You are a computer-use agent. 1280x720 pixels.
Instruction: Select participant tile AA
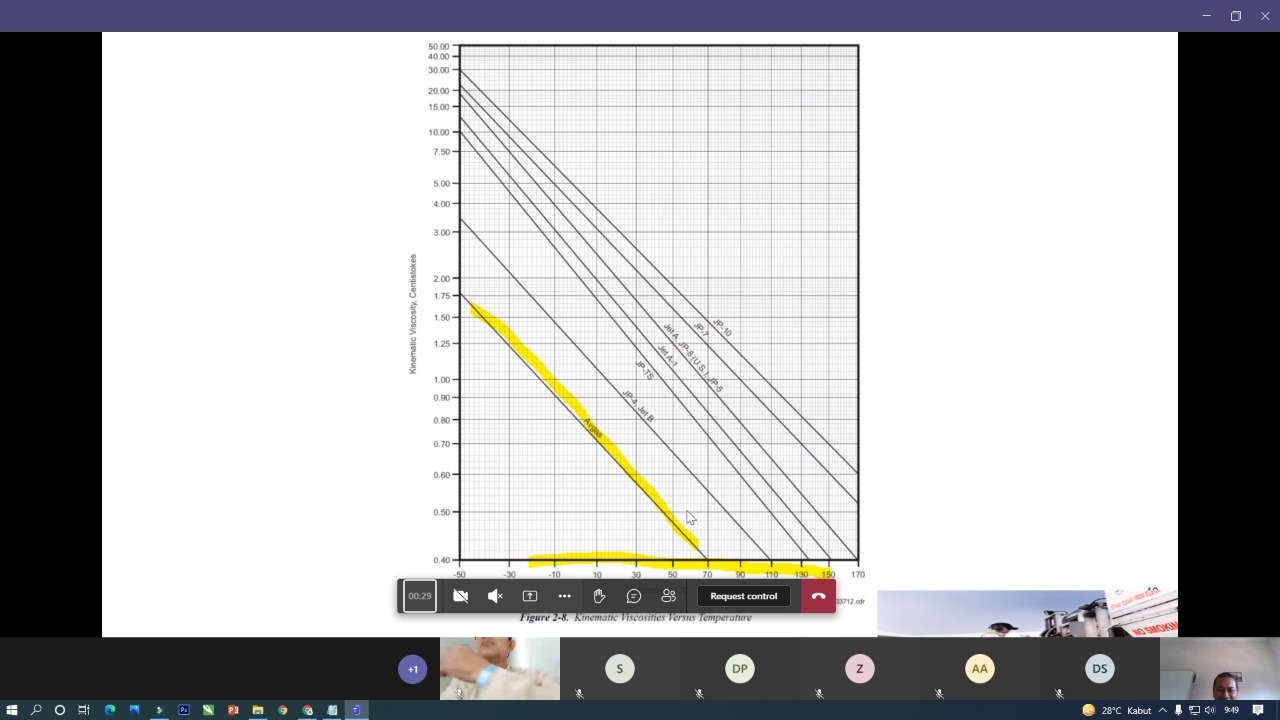coord(980,669)
